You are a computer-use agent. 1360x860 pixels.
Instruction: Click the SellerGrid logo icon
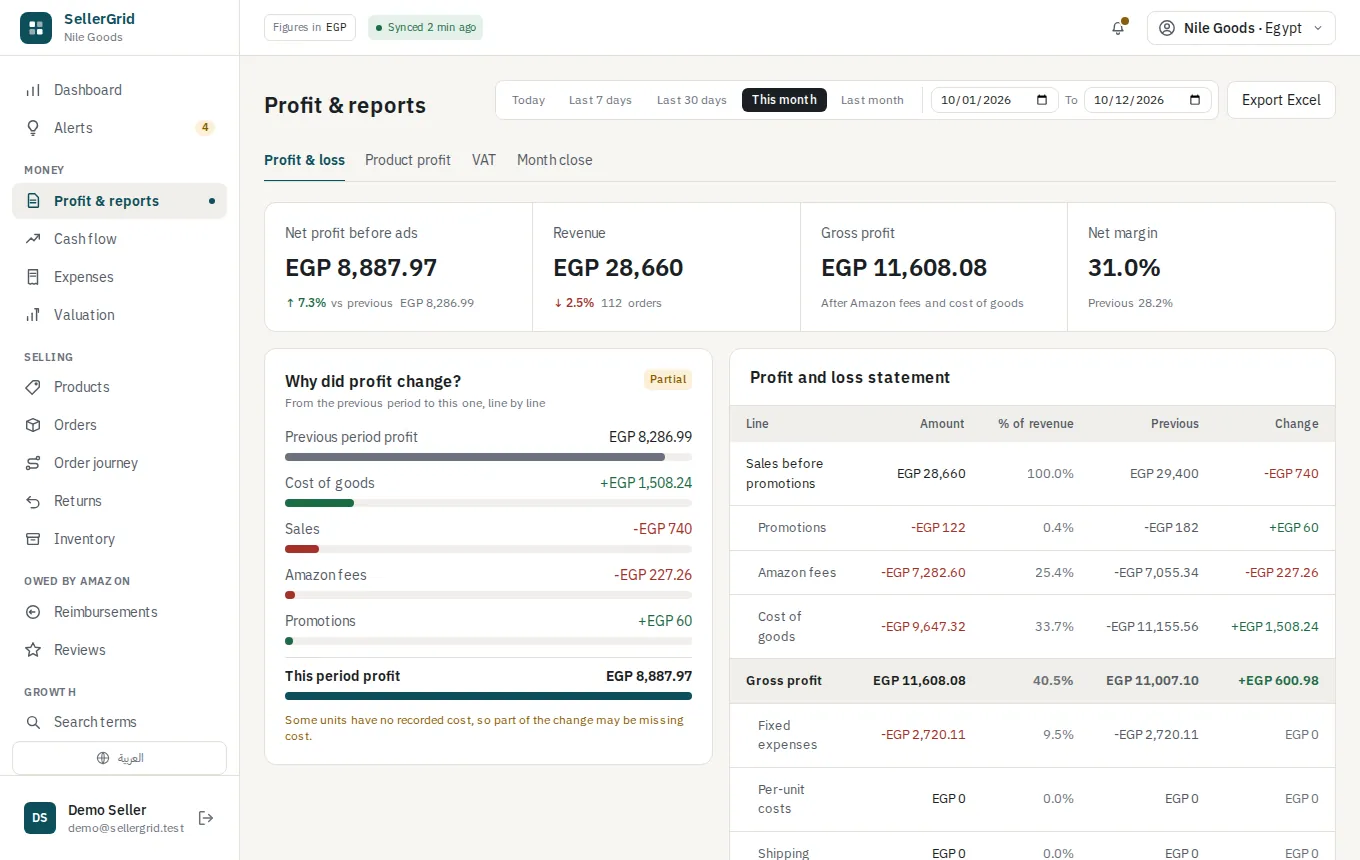point(36,28)
